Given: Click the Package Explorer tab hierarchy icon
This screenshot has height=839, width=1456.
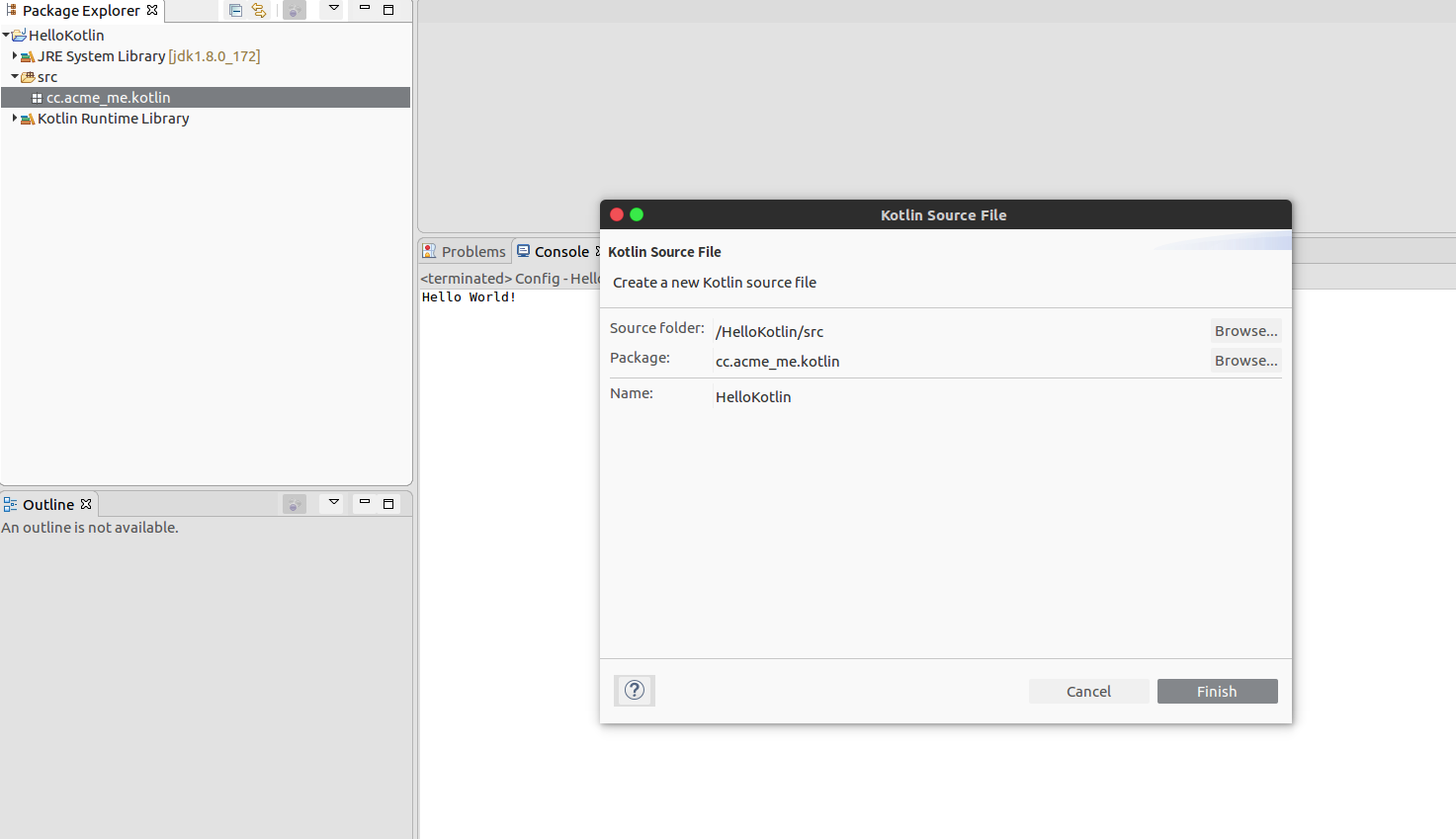Looking at the screenshot, I should point(11,10).
